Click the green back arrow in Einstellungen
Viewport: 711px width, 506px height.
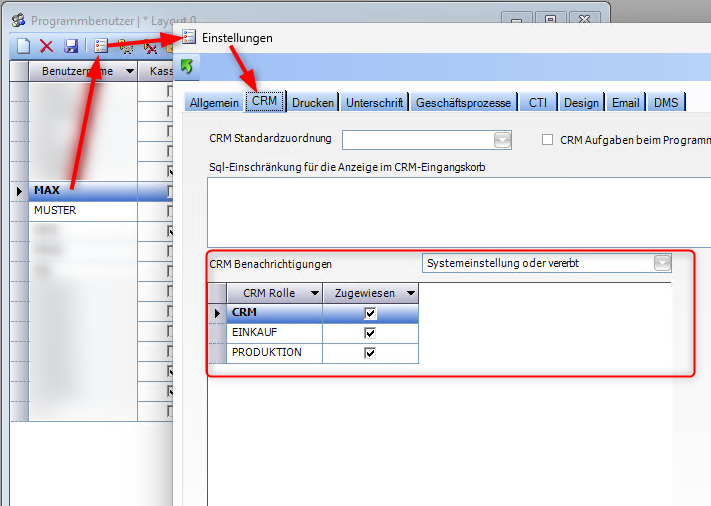(x=187, y=68)
